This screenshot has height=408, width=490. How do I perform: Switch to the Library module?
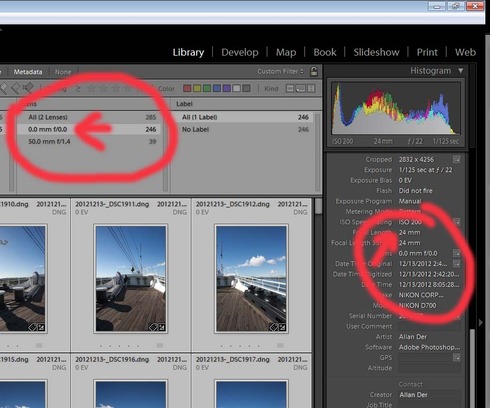(188, 52)
